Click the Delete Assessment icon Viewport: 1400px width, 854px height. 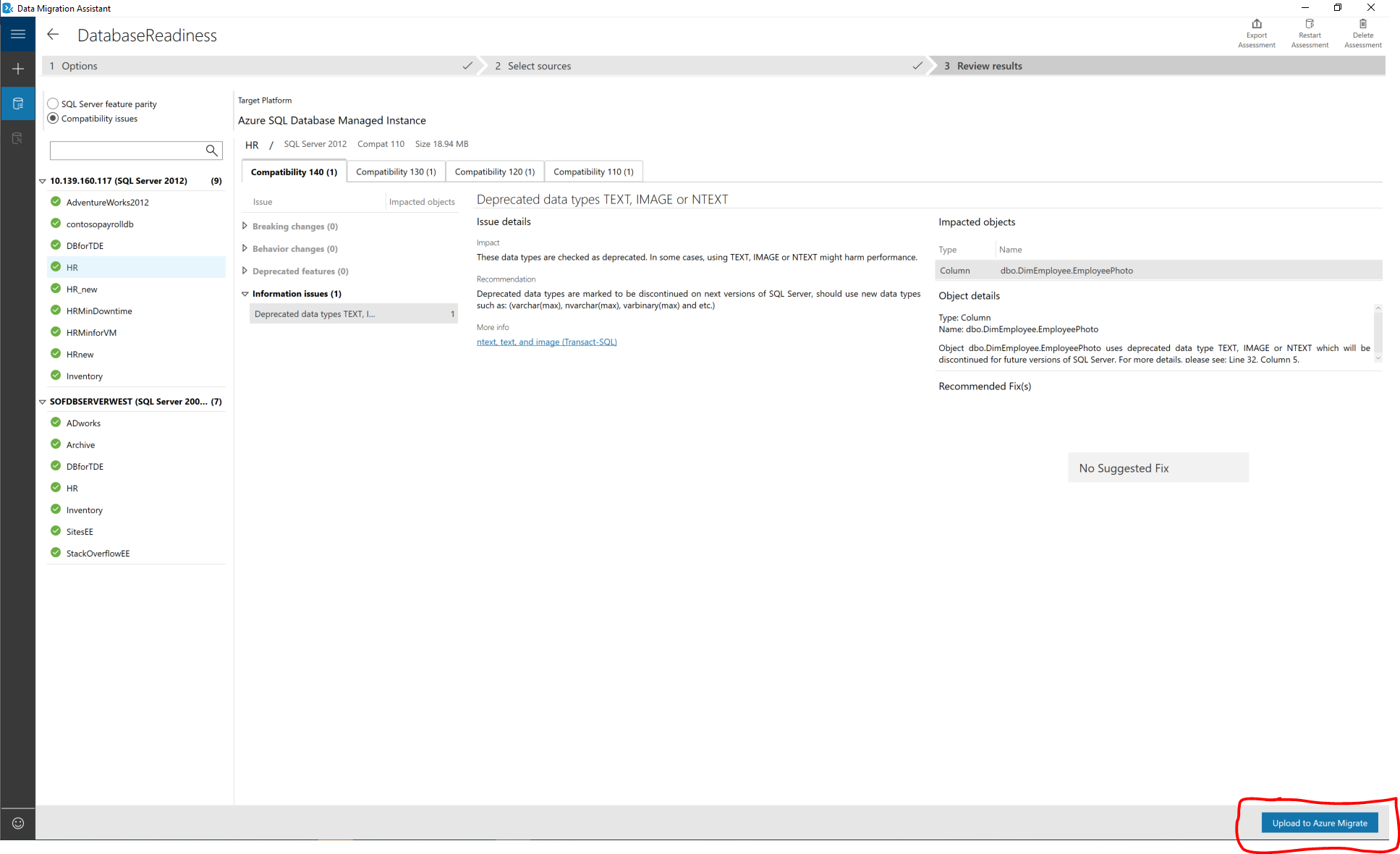coord(1362,25)
